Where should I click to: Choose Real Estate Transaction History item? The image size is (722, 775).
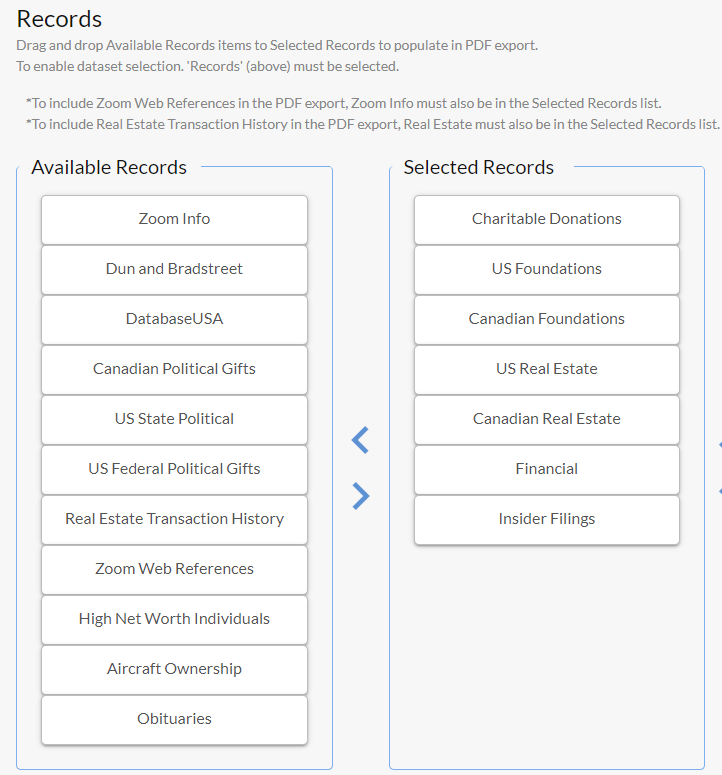tap(174, 519)
